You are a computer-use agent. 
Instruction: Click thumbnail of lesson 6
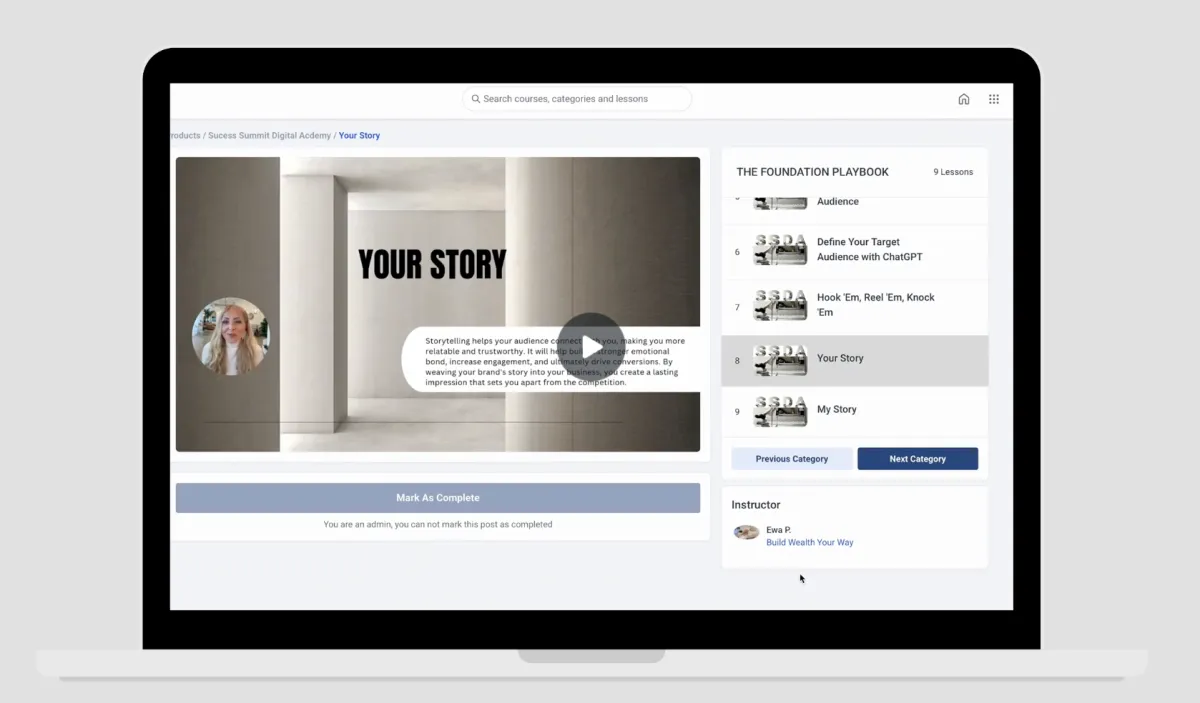point(780,250)
